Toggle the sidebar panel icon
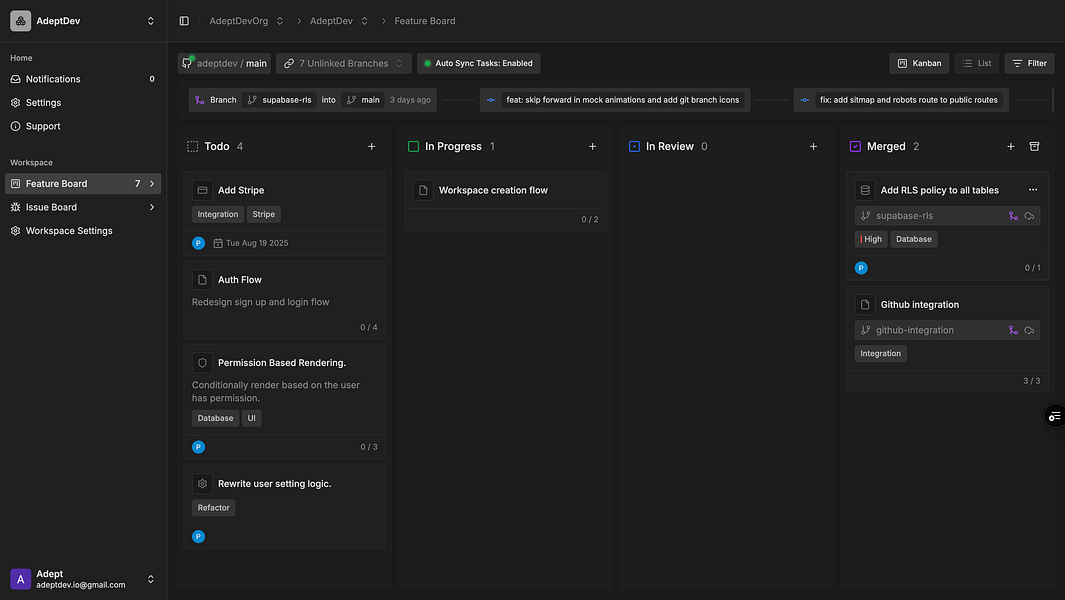This screenshot has height=600, width=1065. click(x=184, y=21)
